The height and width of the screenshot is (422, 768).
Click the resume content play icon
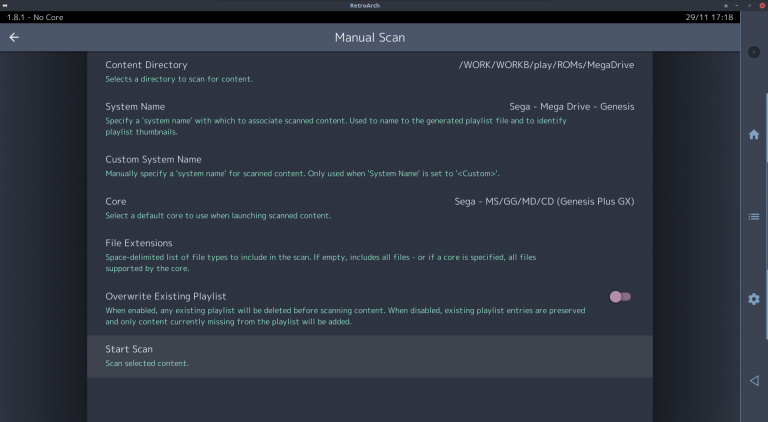(754, 51)
